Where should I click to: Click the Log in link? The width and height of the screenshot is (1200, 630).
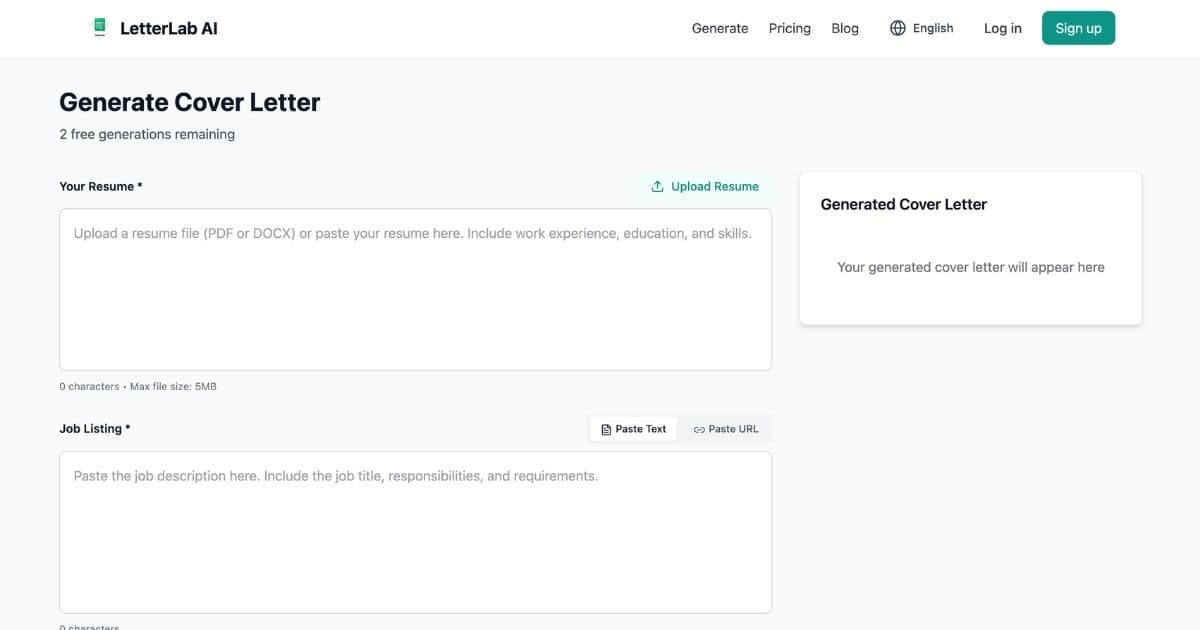pos(1002,28)
